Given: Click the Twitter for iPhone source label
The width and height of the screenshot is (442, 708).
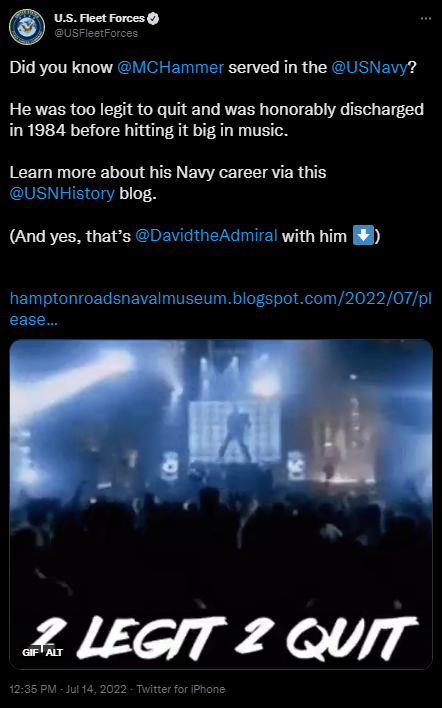Looking at the screenshot, I should click(x=181, y=689).
